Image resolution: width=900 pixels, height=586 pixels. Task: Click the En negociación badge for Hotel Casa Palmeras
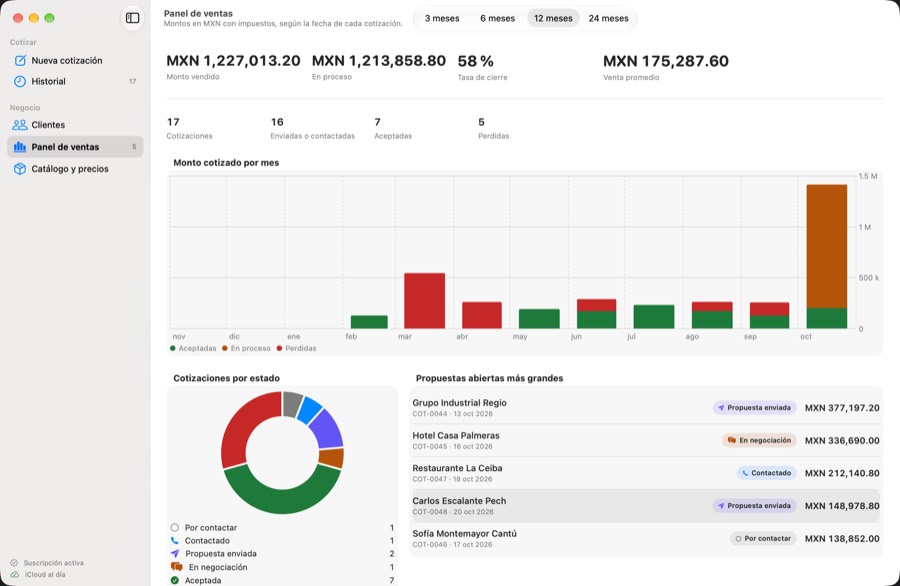(x=759, y=440)
